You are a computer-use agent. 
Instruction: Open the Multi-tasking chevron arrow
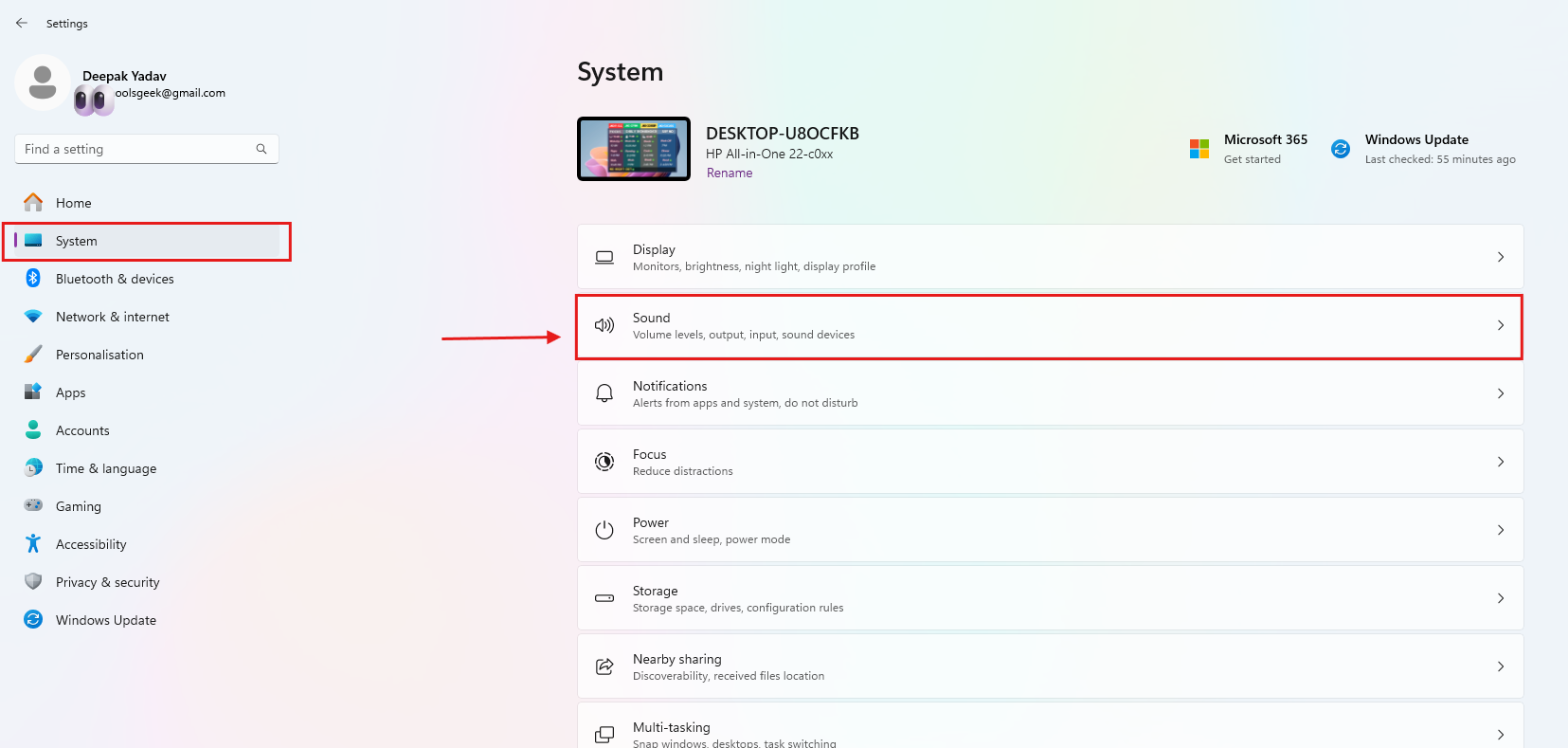point(1501,735)
